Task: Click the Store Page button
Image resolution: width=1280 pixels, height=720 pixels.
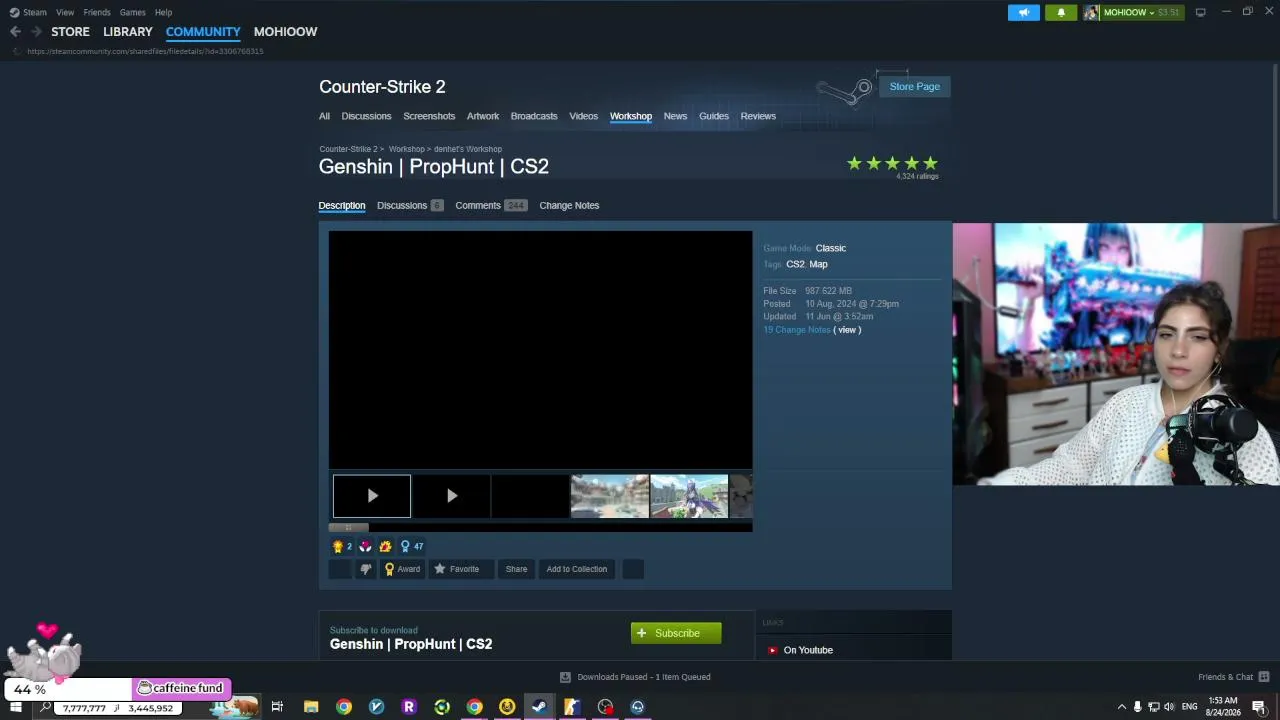Action: point(915,86)
